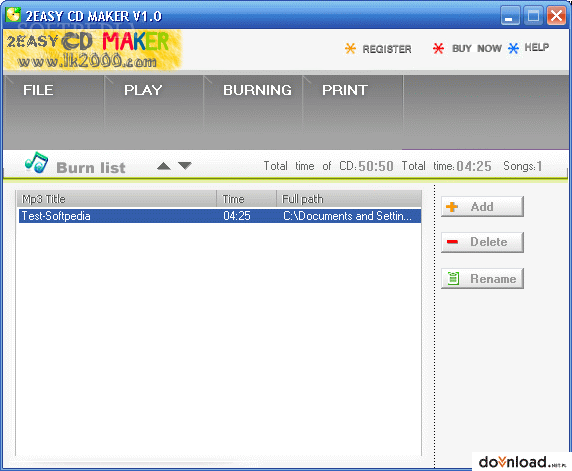Click the app icon in the title bar
Viewport: 572px width, 471px height.
[13, 15]
